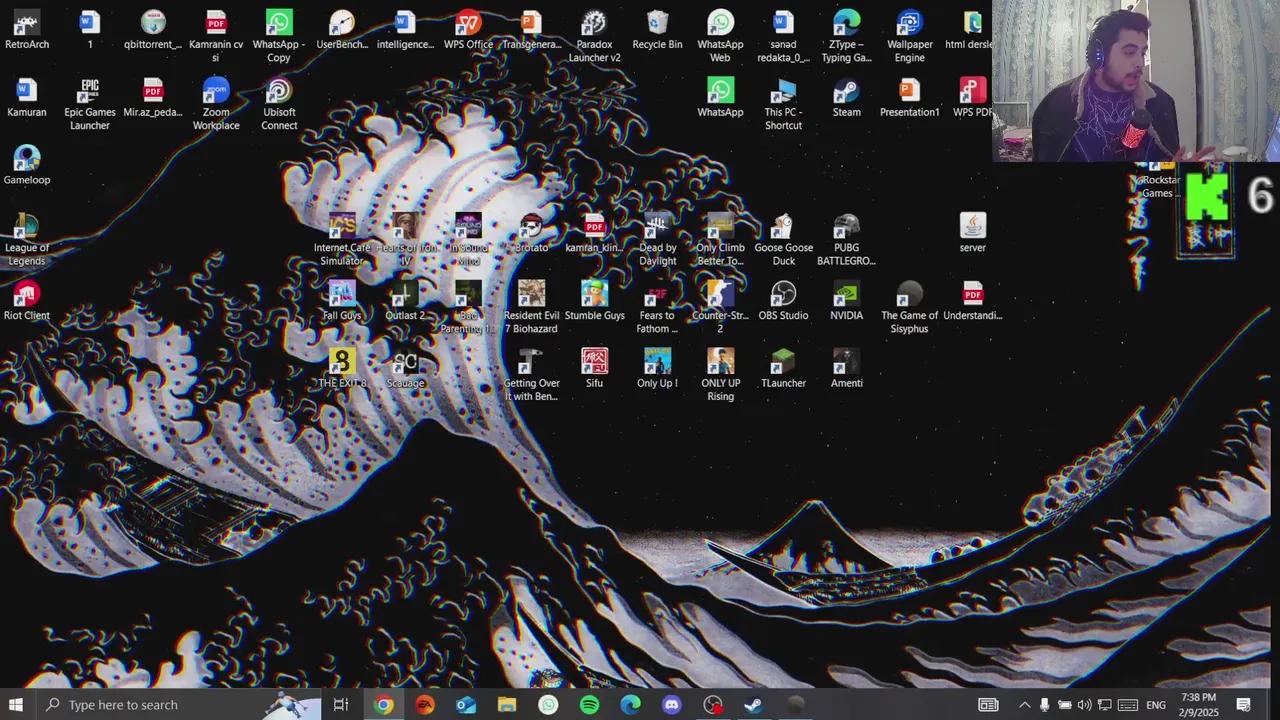Viewport: 1280px width, 720px height.
Task: Open Outlook from the taskbar
Action: click(466, 705)
